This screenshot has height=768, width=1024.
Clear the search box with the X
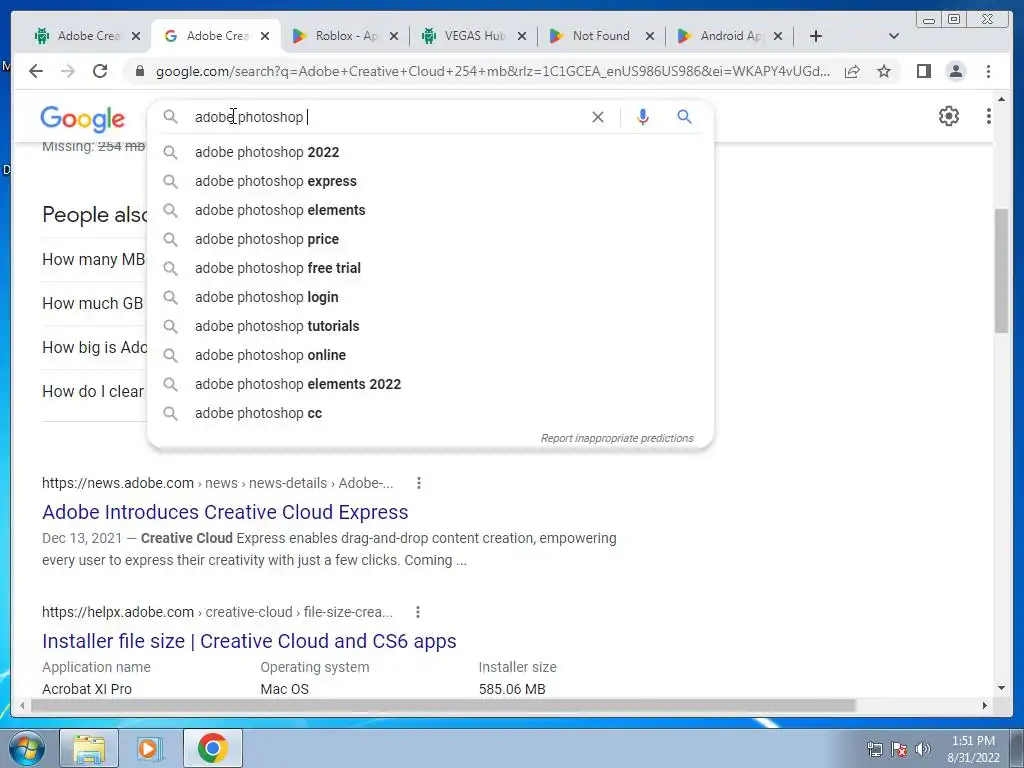point(598,117)
